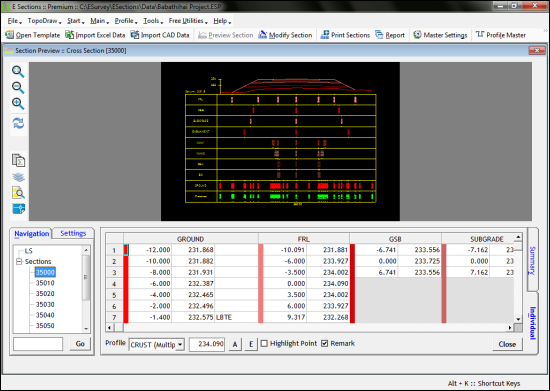
Task: Click the red GROUND color swatch column
Action: pyautogui.click(x=126, y=283)
